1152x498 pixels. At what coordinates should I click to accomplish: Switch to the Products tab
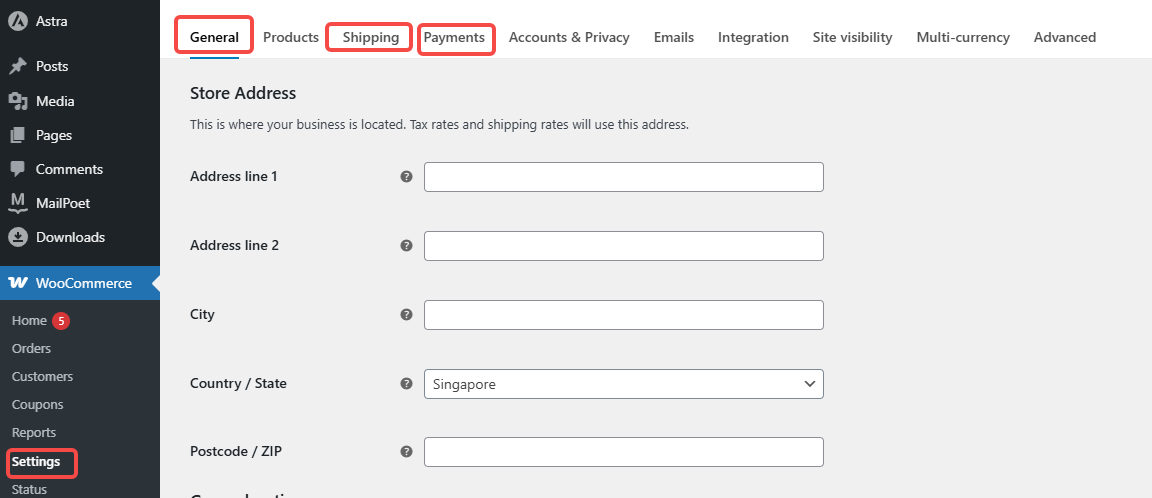coord(291,37)
